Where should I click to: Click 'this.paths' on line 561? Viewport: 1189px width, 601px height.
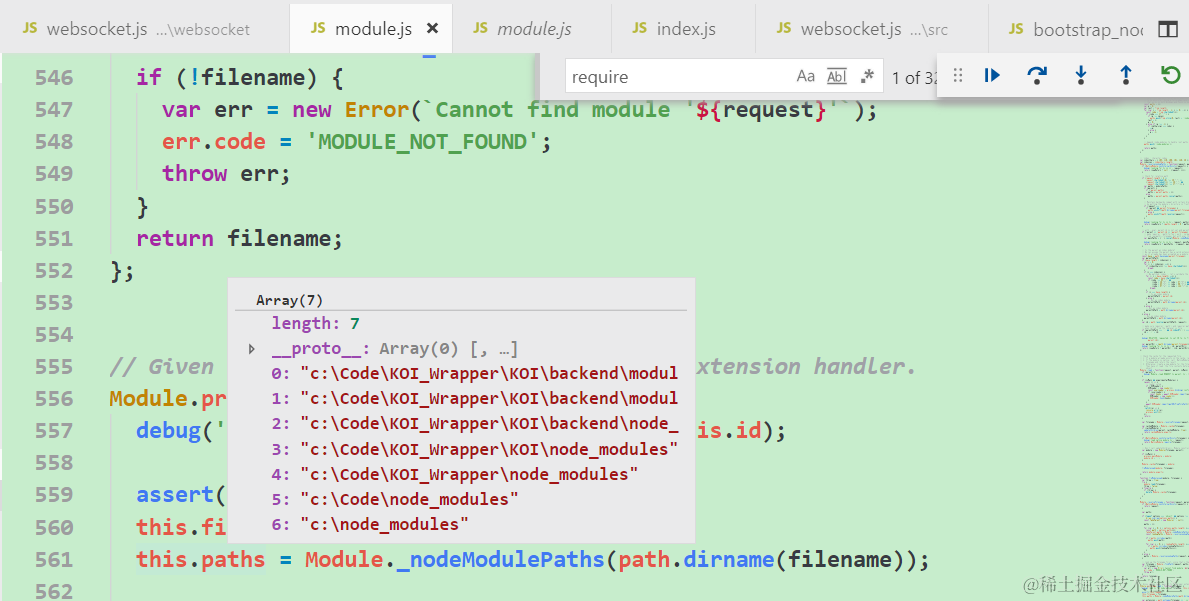pos(201,559)
